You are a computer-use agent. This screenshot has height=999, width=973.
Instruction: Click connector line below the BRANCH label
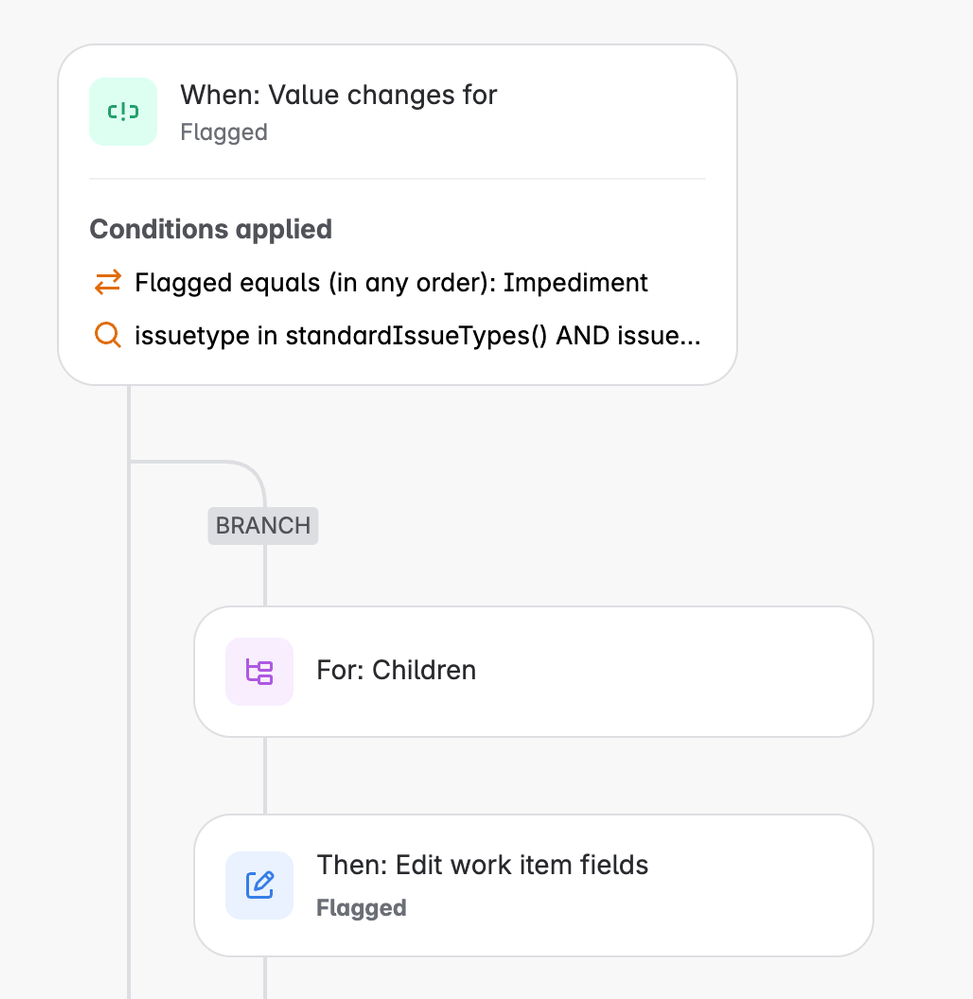click(265, 575)
